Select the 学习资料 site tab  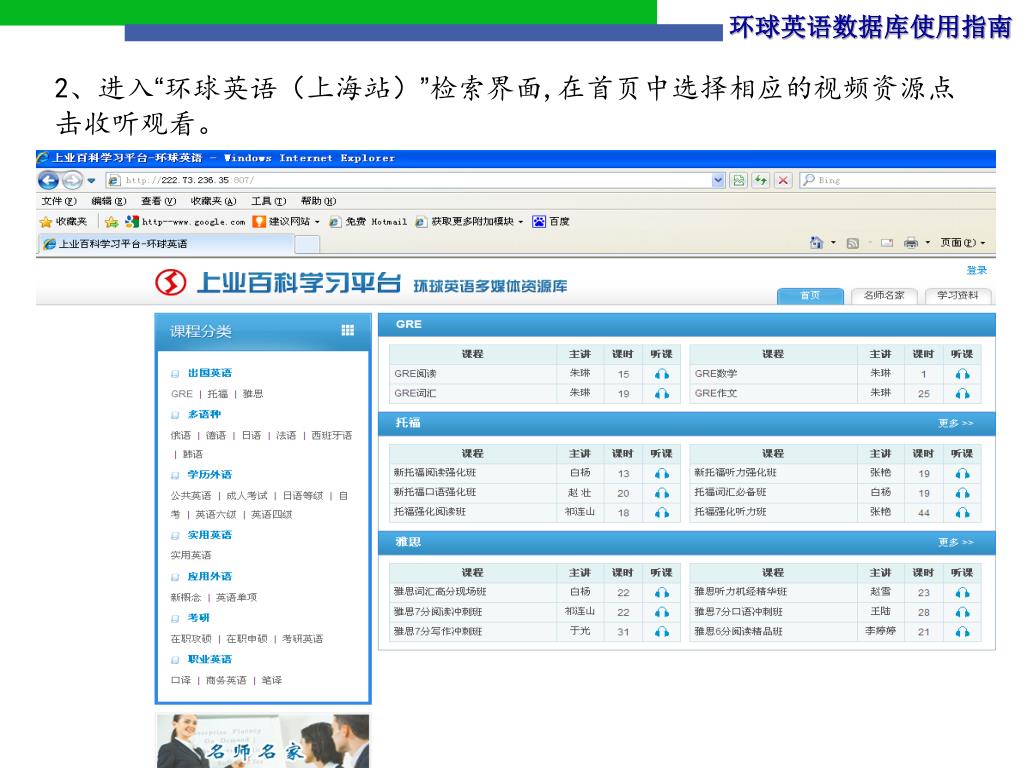[958, 296]
